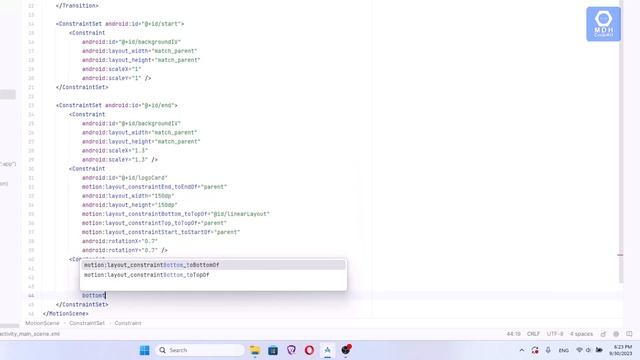Image resolution: width=640 pixels, height=360 pixels.
Task: Click the layout_constraintStart_toStartOf 'parent' line
Action: pos(161,232)
